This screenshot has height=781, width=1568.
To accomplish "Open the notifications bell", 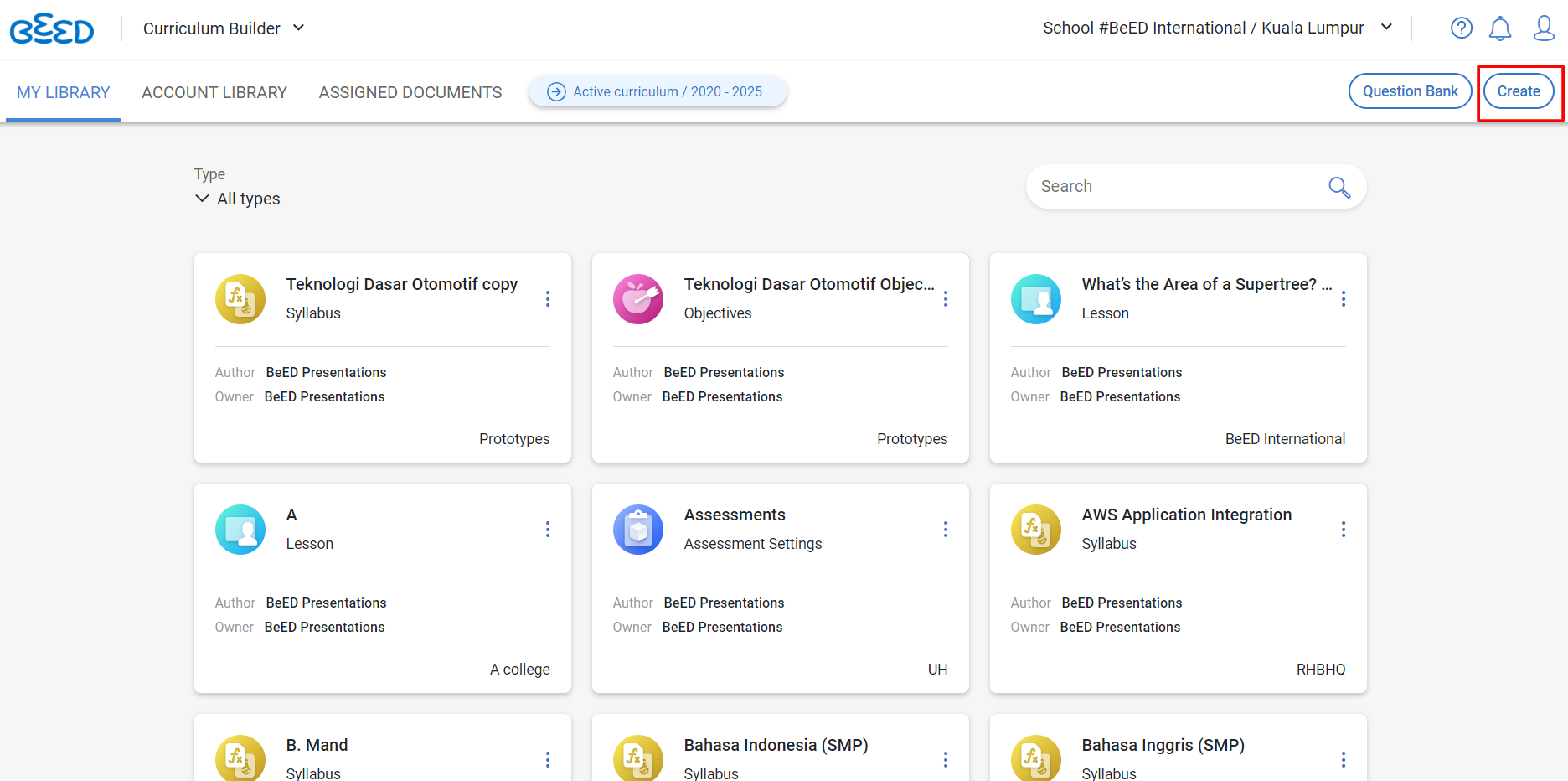I will coord(1500,28).
